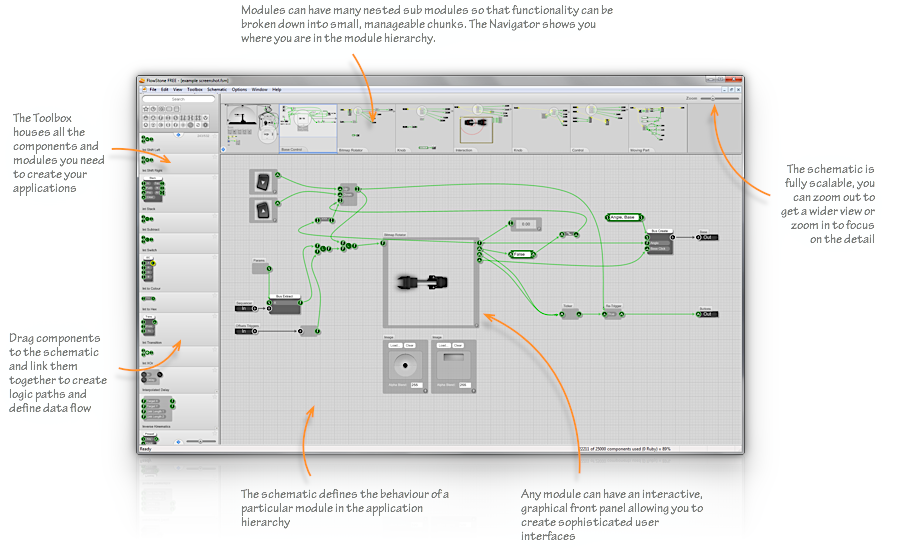
Task: Click Load button on slider Image module
Action: [x=443, y=346]
